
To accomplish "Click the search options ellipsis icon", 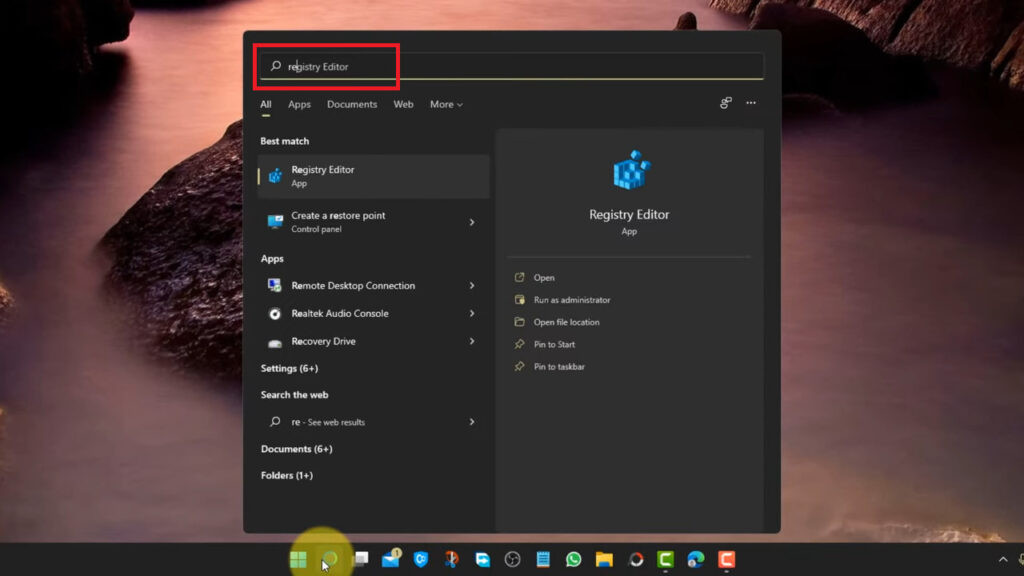I will click(x=751, y=103).
